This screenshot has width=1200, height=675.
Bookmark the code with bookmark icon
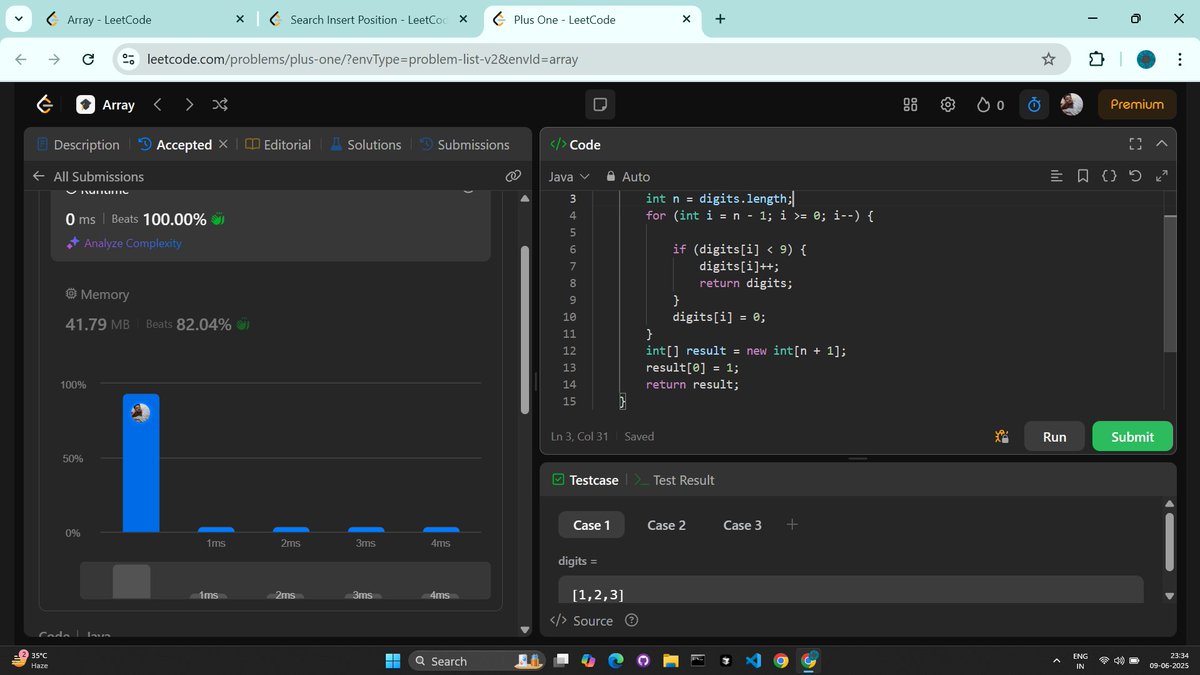click(x=1083, y=176)
